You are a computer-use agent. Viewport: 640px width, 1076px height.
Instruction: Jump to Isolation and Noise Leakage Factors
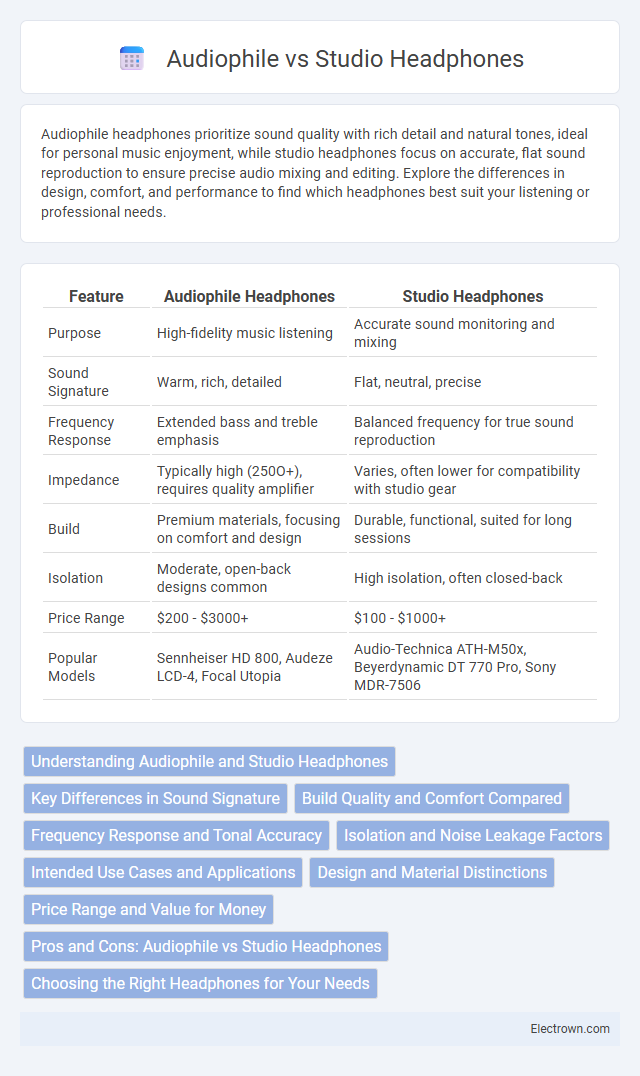[x=473, y=835]
